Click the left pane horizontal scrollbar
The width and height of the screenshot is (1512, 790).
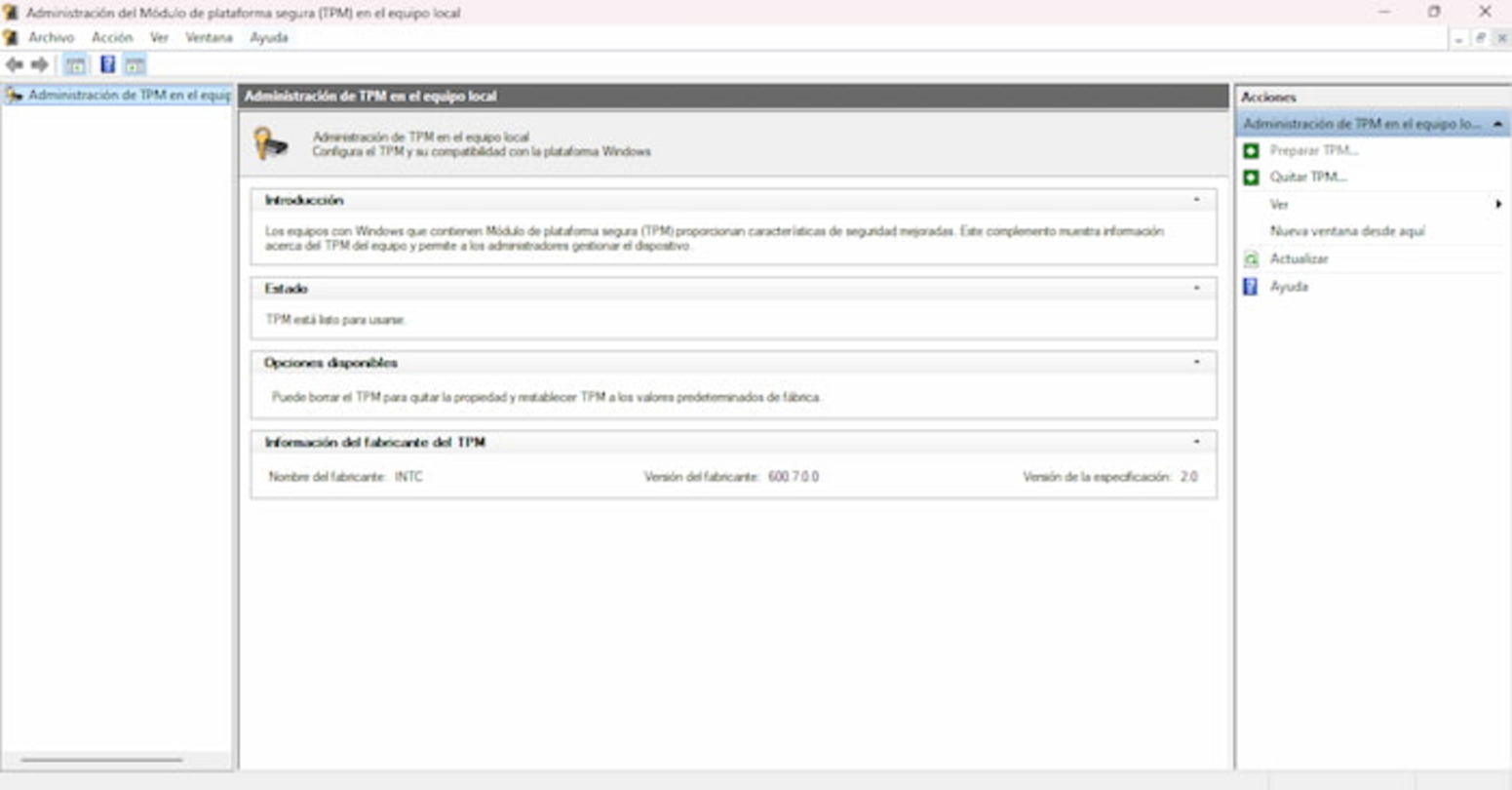[x=102, y=760]
